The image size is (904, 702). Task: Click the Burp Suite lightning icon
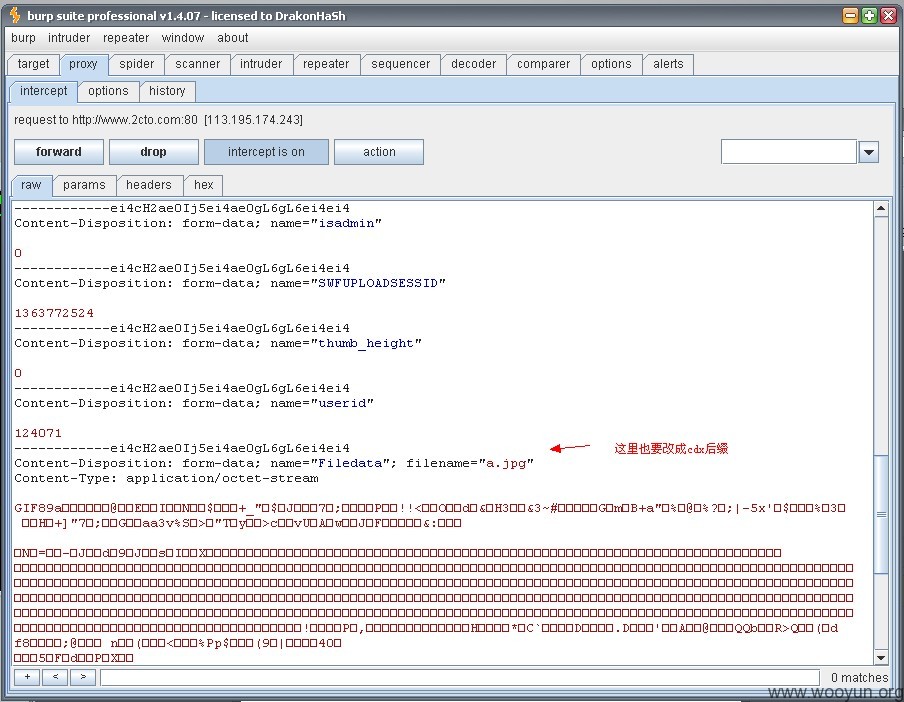(x=15, y=15)
